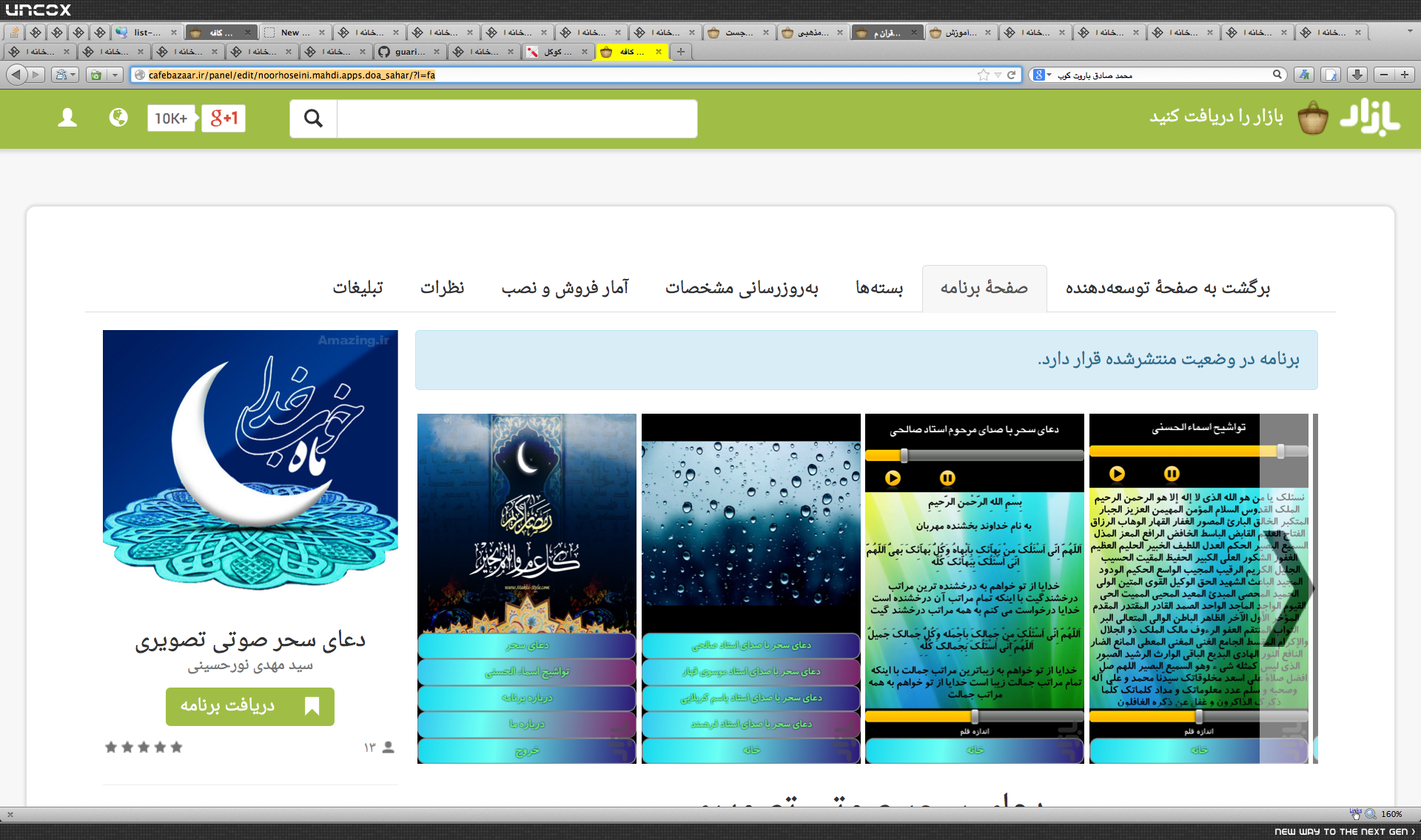Click the app title 'دعای سحر صوتی تصویری'
The width and height of the screenshot is (1421, 840).
pos(250,641)
